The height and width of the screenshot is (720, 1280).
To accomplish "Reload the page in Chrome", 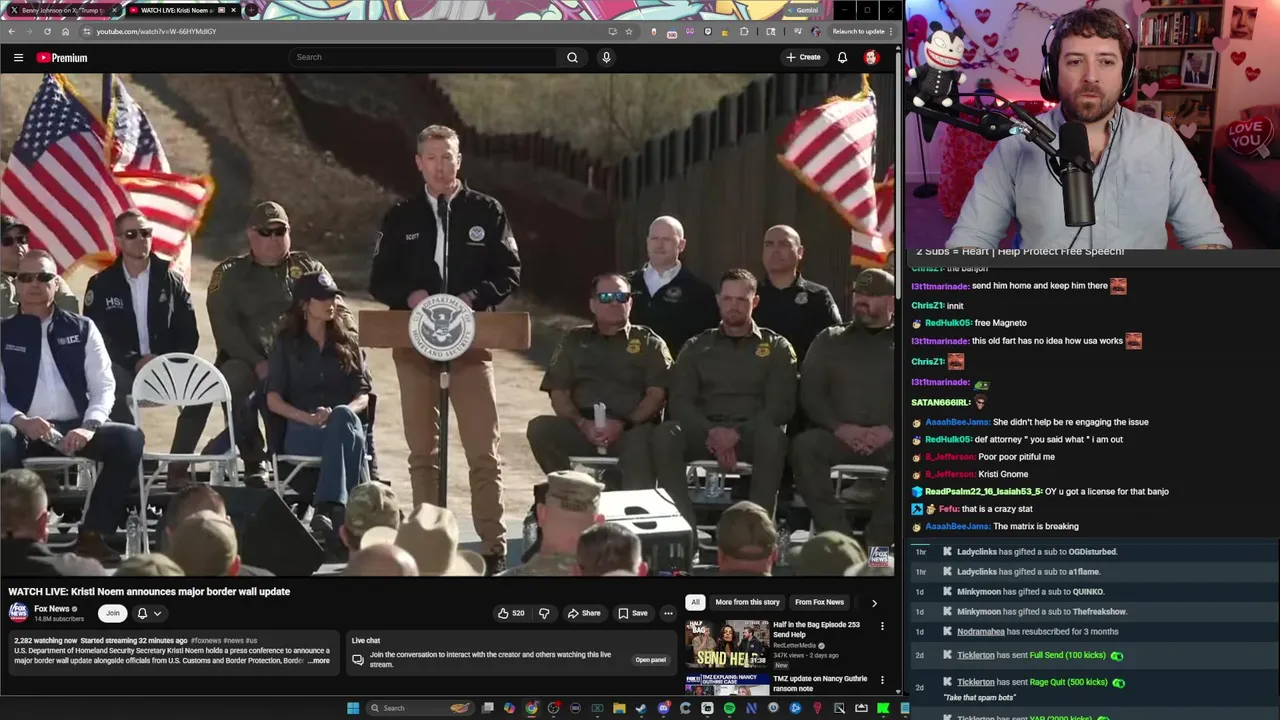I will pyautogui.click(x=47, y=31).
